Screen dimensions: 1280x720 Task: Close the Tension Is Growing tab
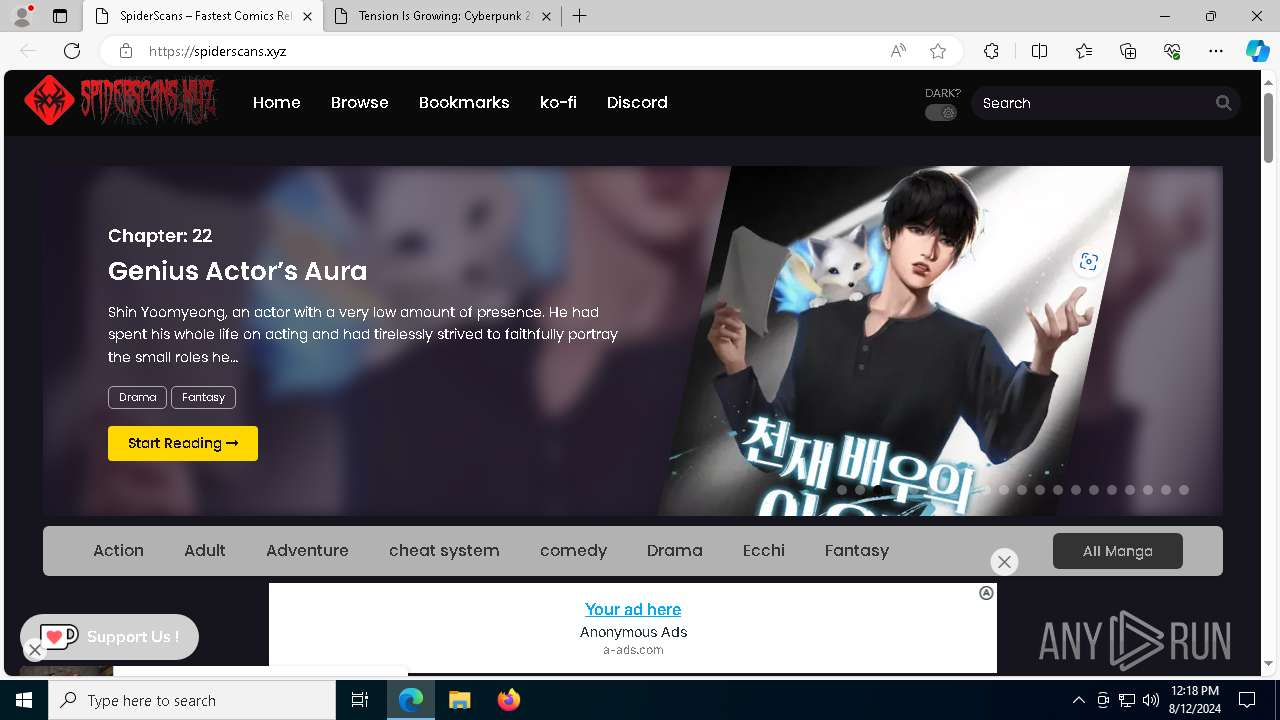tap(548, 16)
